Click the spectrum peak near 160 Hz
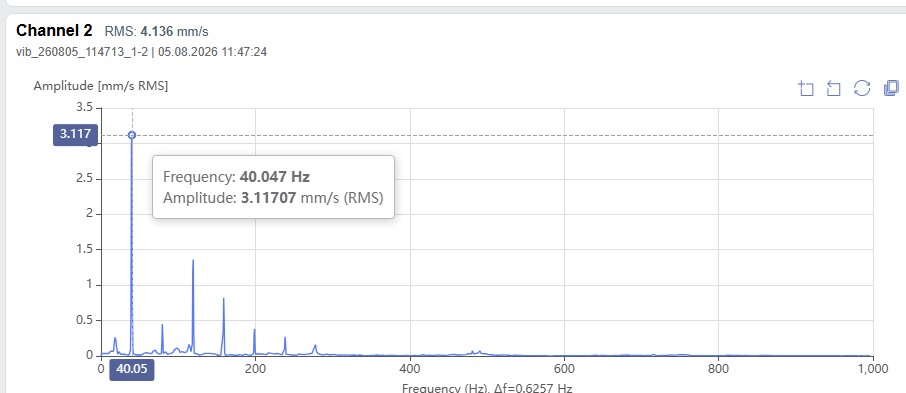The image size is (906, 393). point(224,299)
